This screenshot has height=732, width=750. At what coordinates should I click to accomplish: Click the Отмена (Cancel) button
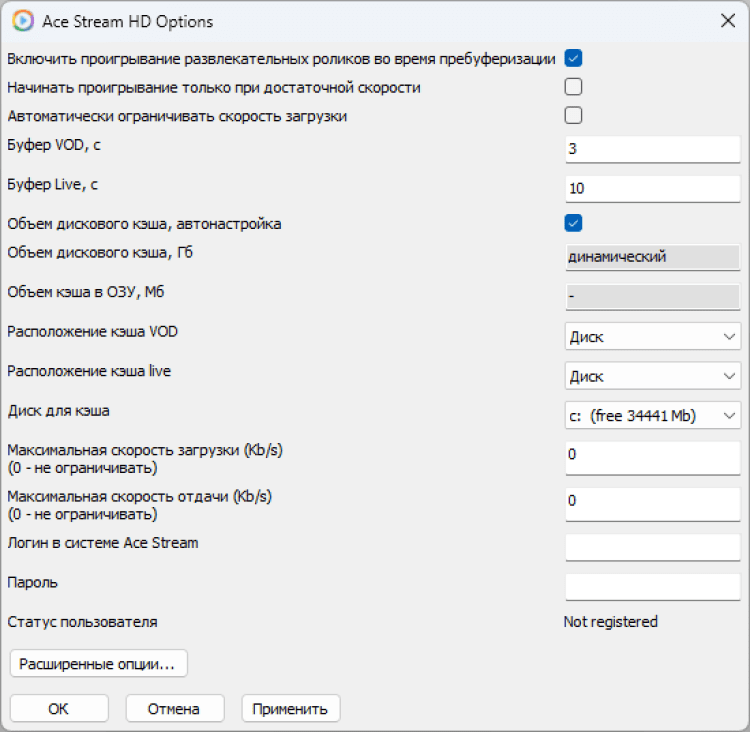174,709
